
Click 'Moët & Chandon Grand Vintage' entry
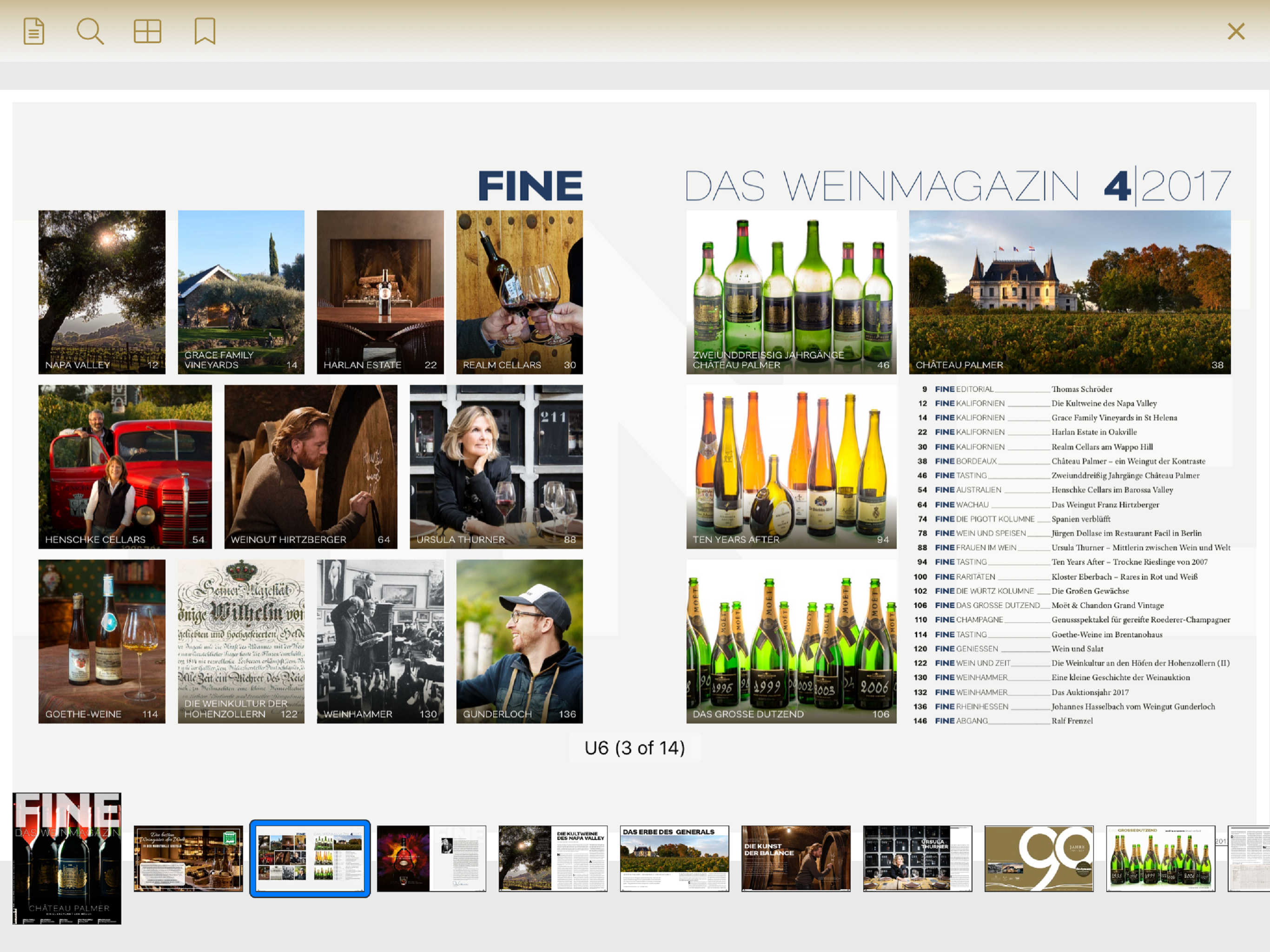click(x=1107, y=606)
